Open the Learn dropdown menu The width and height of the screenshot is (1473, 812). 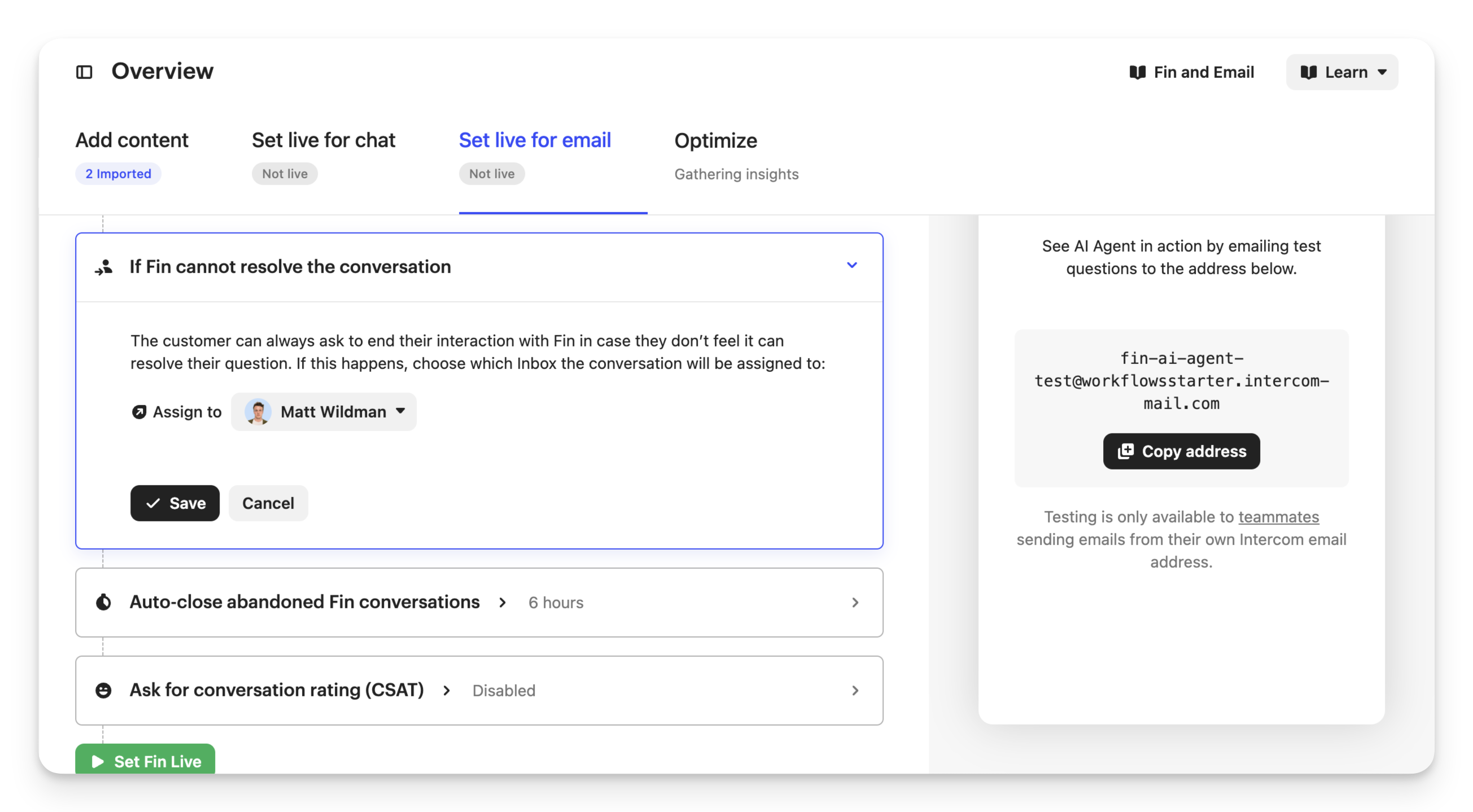tap(1341, 72)
